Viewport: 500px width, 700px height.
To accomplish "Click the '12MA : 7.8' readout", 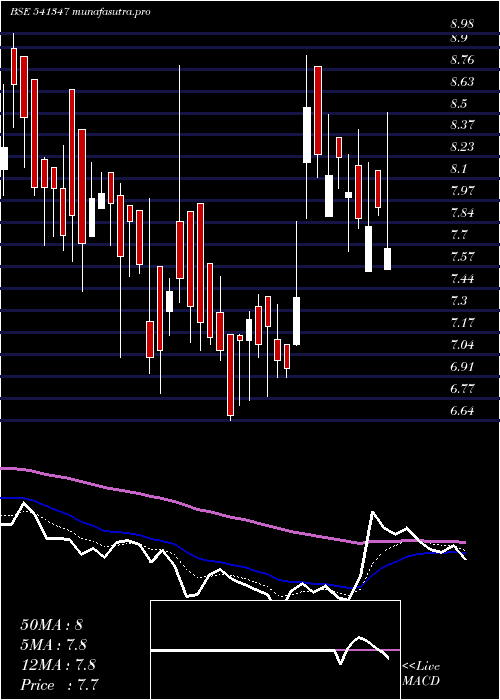I will pos(58,665).
